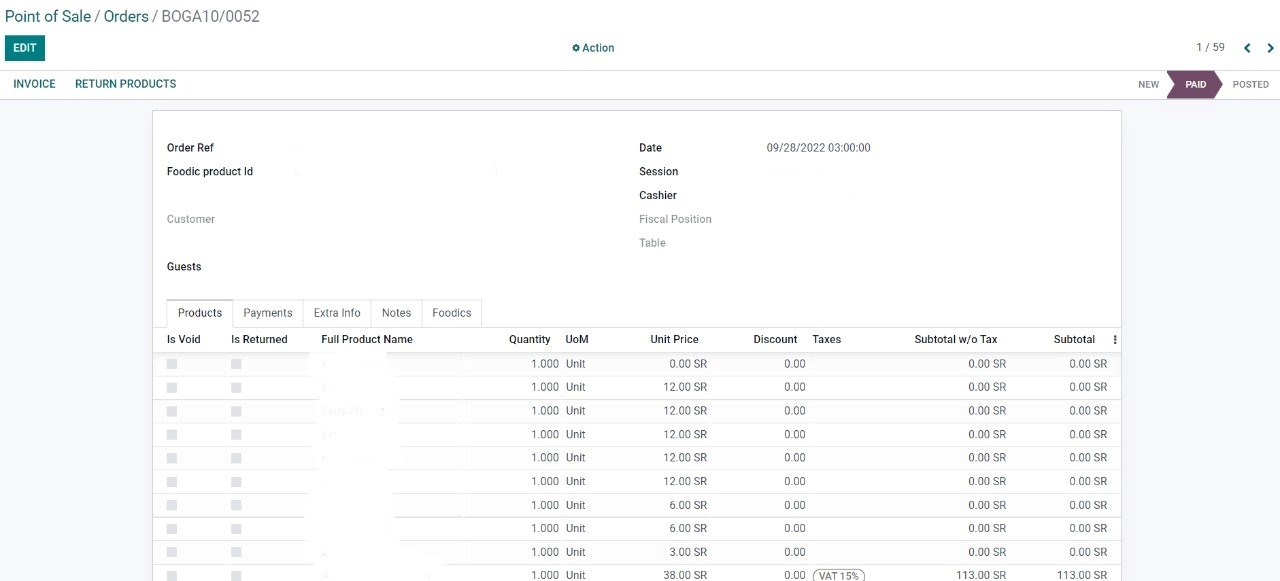Toggle Is Returned checkbox in first row
Screen dimensions: 1280x581
[x=236, y=364]
